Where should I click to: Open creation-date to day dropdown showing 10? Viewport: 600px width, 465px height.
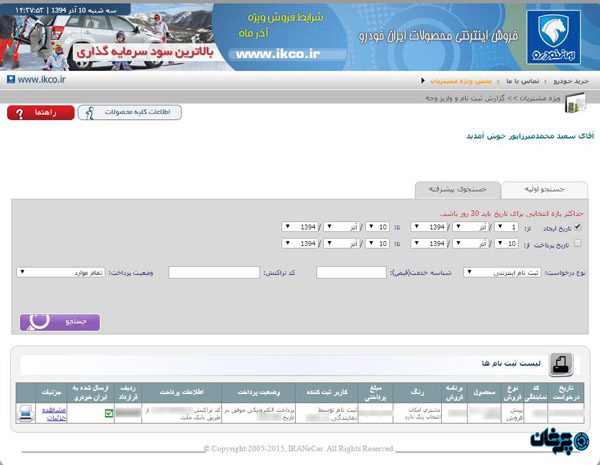click(x=377, y=227)
